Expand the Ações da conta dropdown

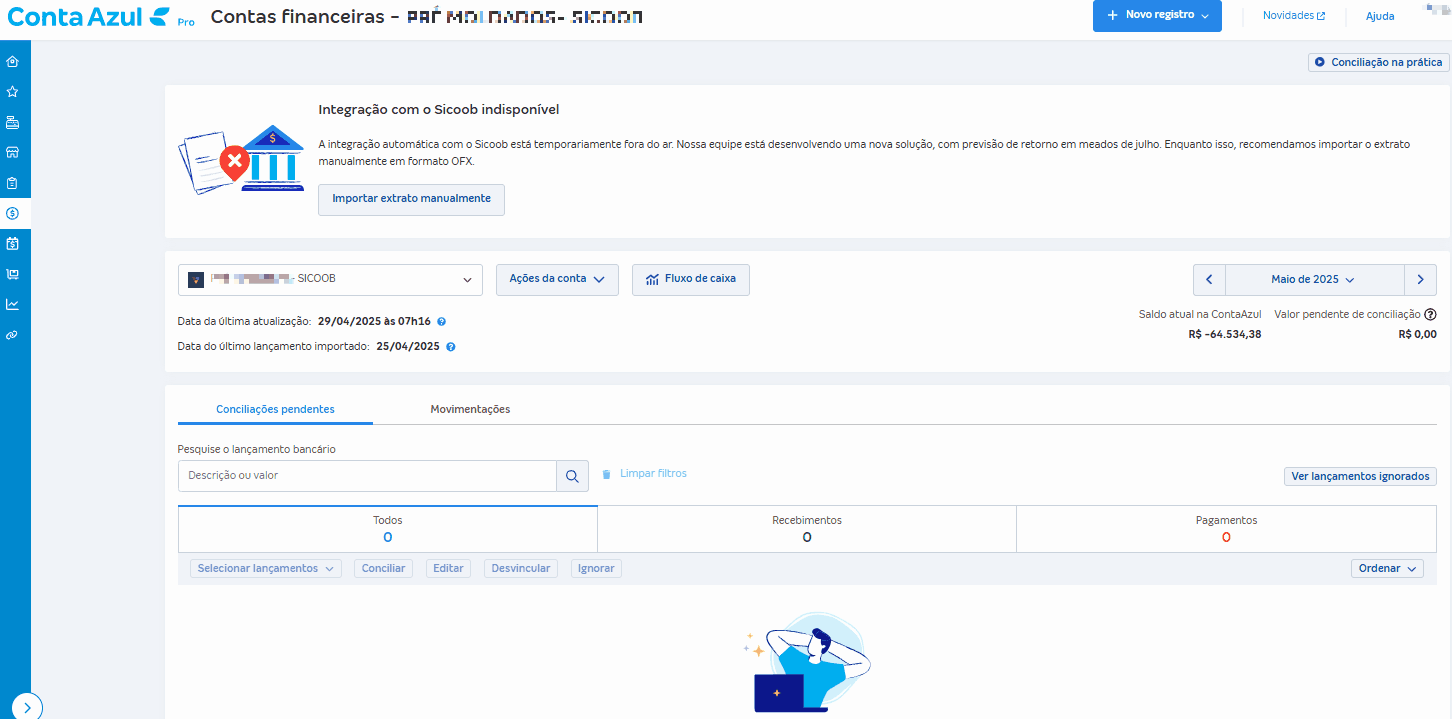(x=557, y=279)
